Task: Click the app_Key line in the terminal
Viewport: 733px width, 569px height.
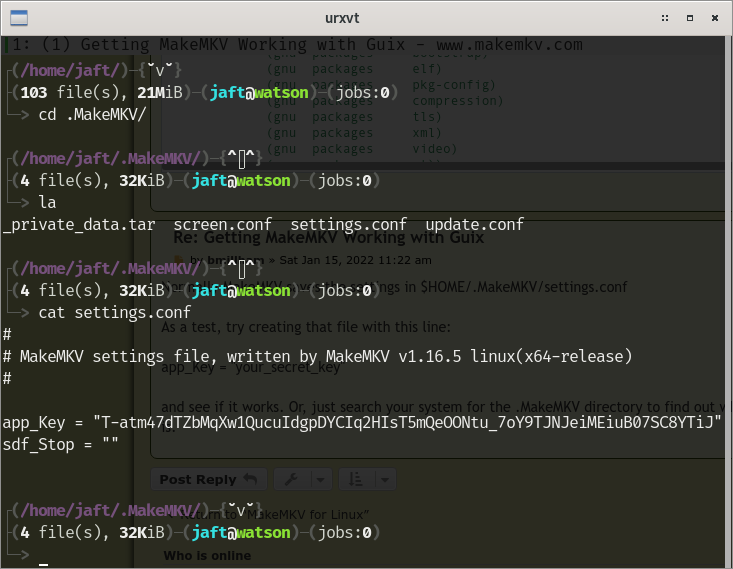Action: (362, 423)
